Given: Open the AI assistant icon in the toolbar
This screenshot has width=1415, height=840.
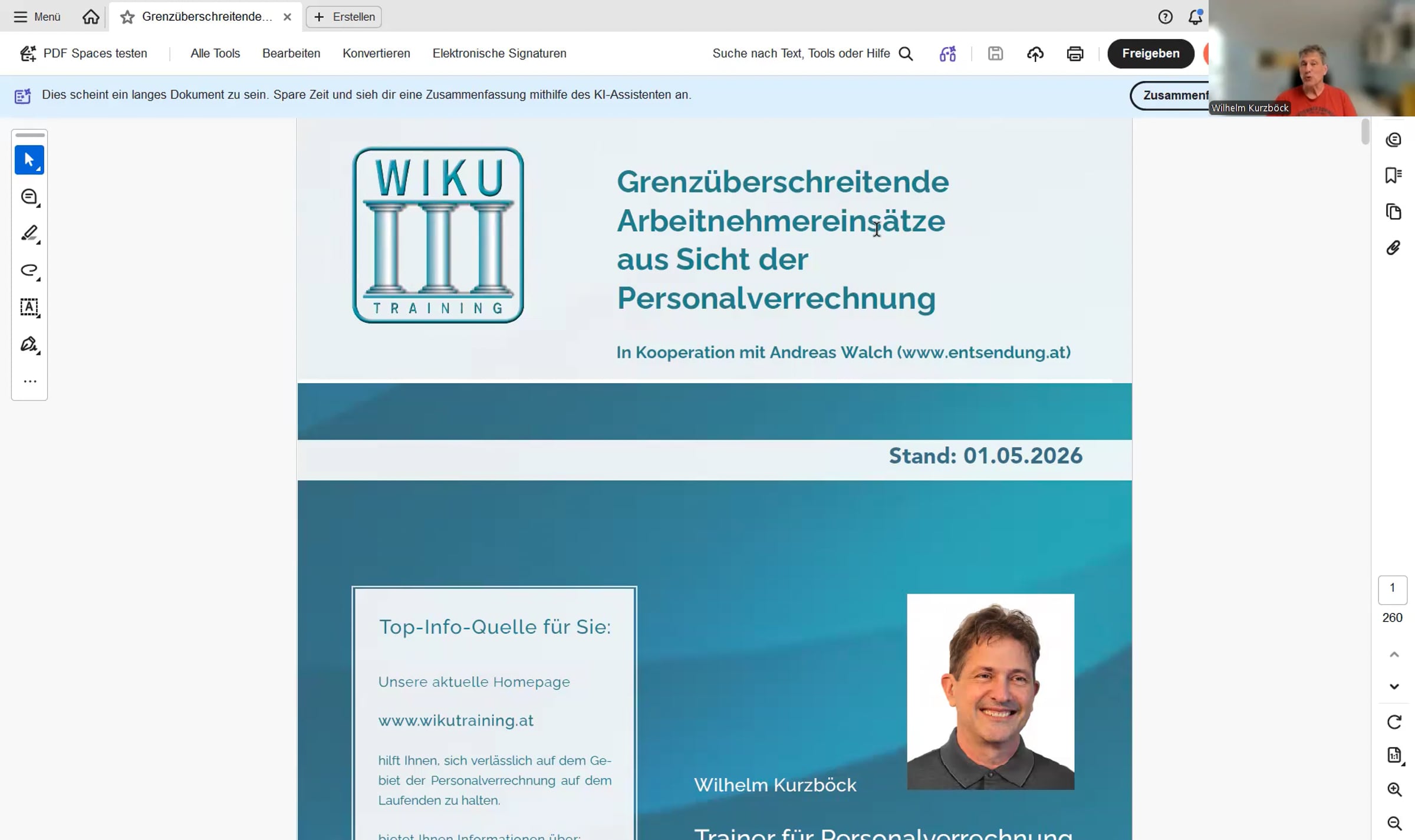Looking at the screenshot, I should (947, 54).
